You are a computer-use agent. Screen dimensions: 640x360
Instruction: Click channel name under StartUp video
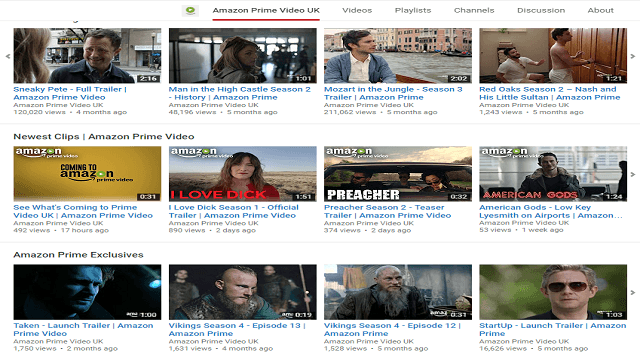[x=524, y=341]
